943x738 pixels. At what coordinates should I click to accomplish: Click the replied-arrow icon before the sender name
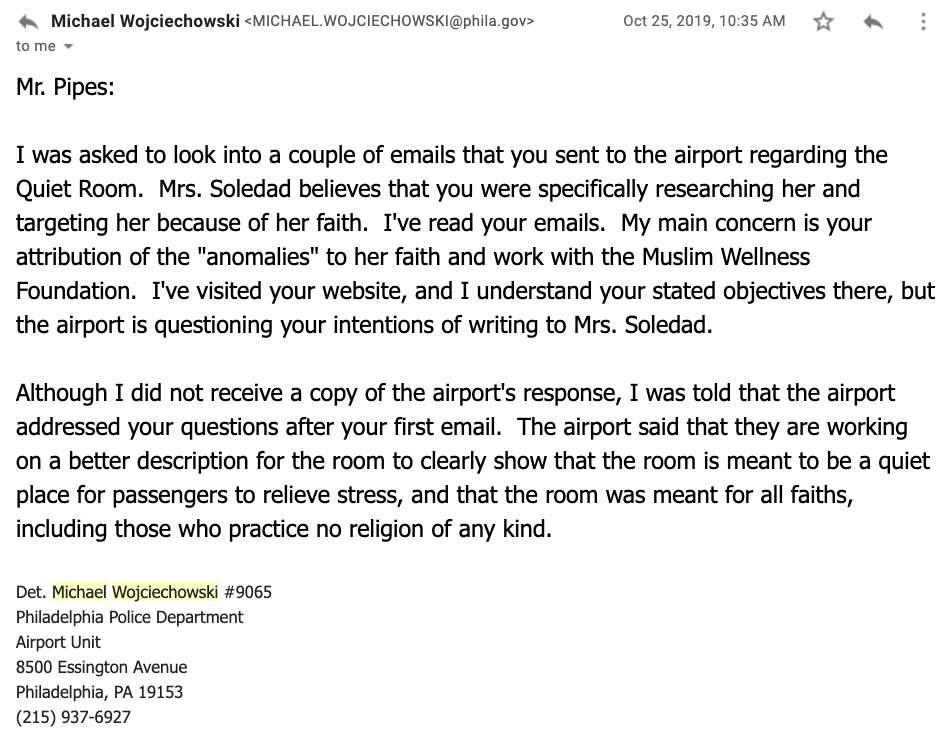28,22
